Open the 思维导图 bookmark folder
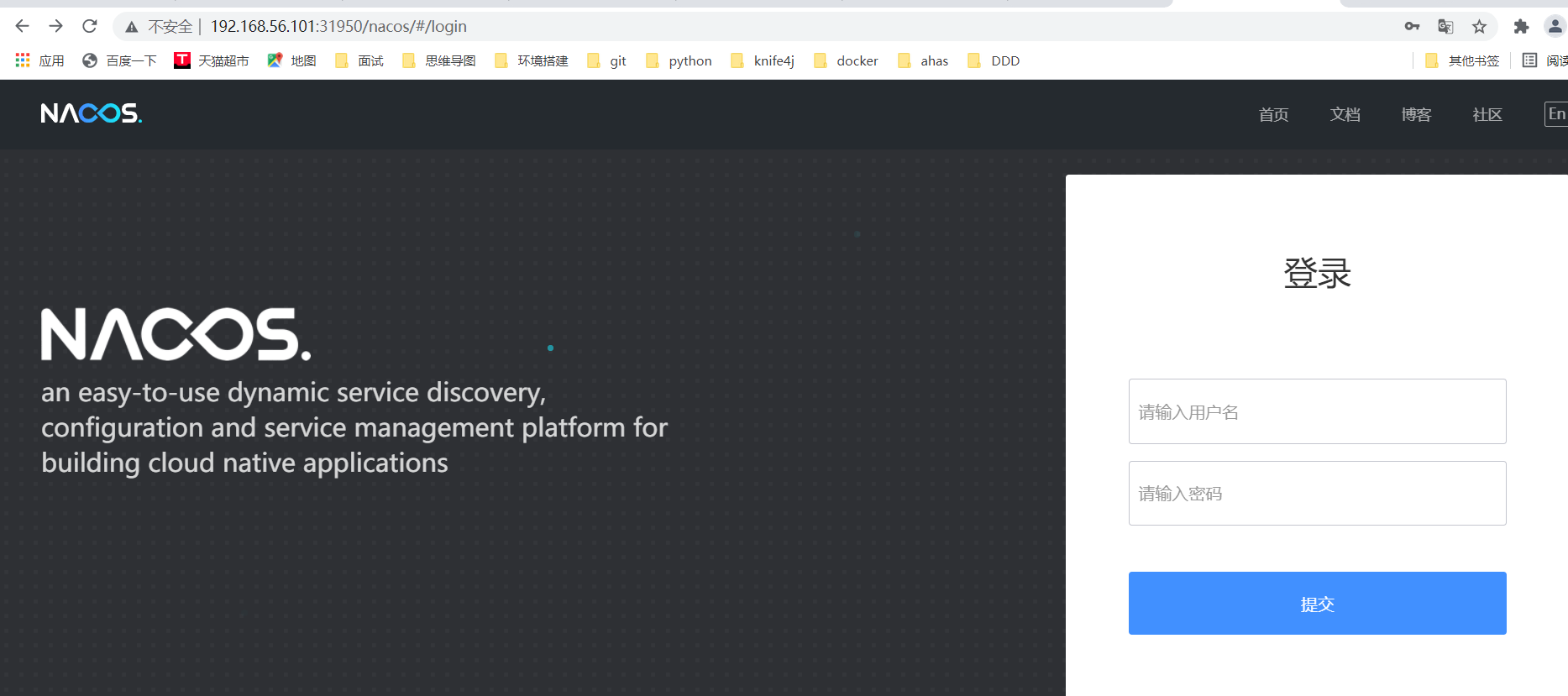This screenshot has height=696, width=1568. coord(438,60)
